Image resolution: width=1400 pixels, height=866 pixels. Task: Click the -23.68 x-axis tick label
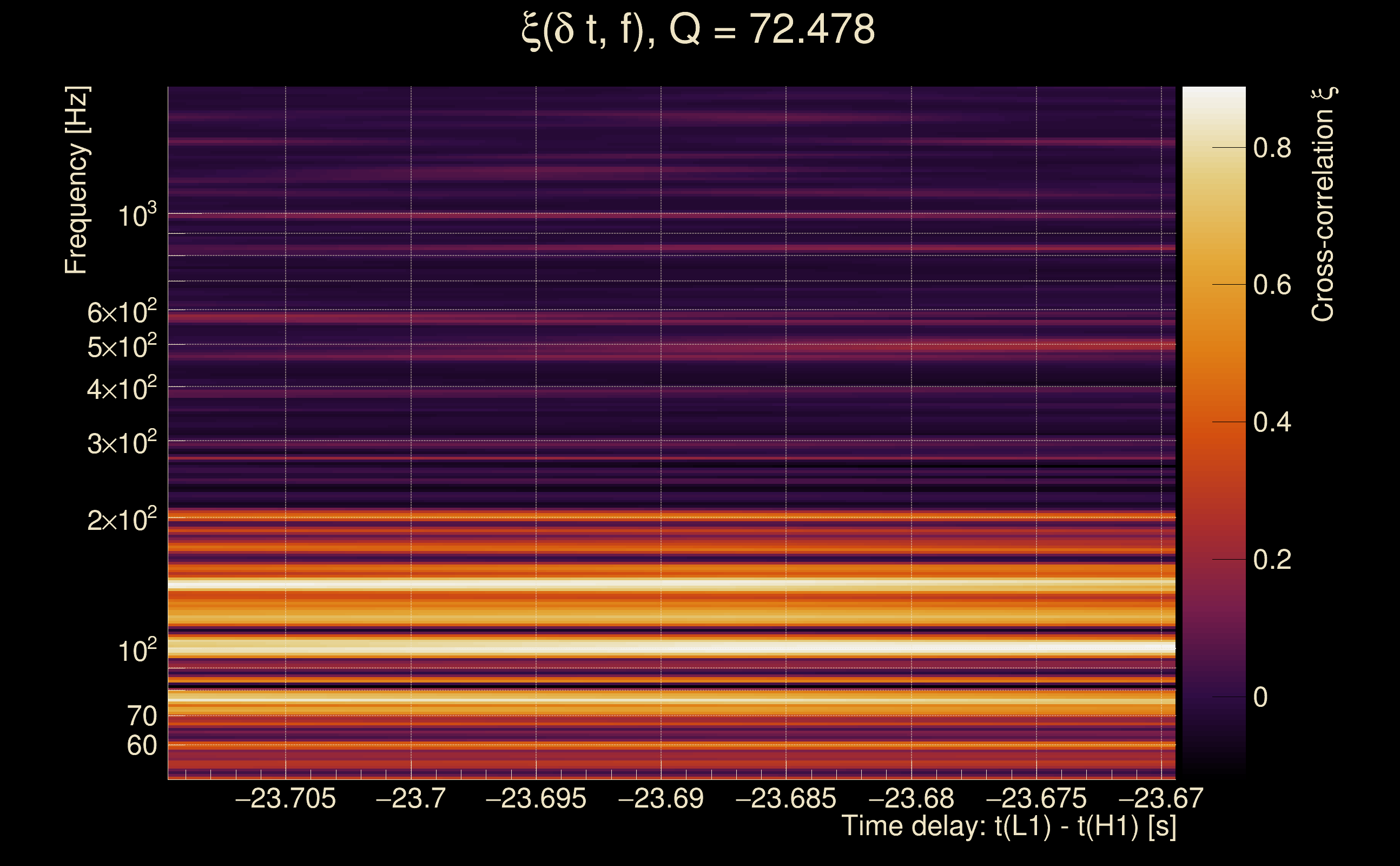[911, 798]
